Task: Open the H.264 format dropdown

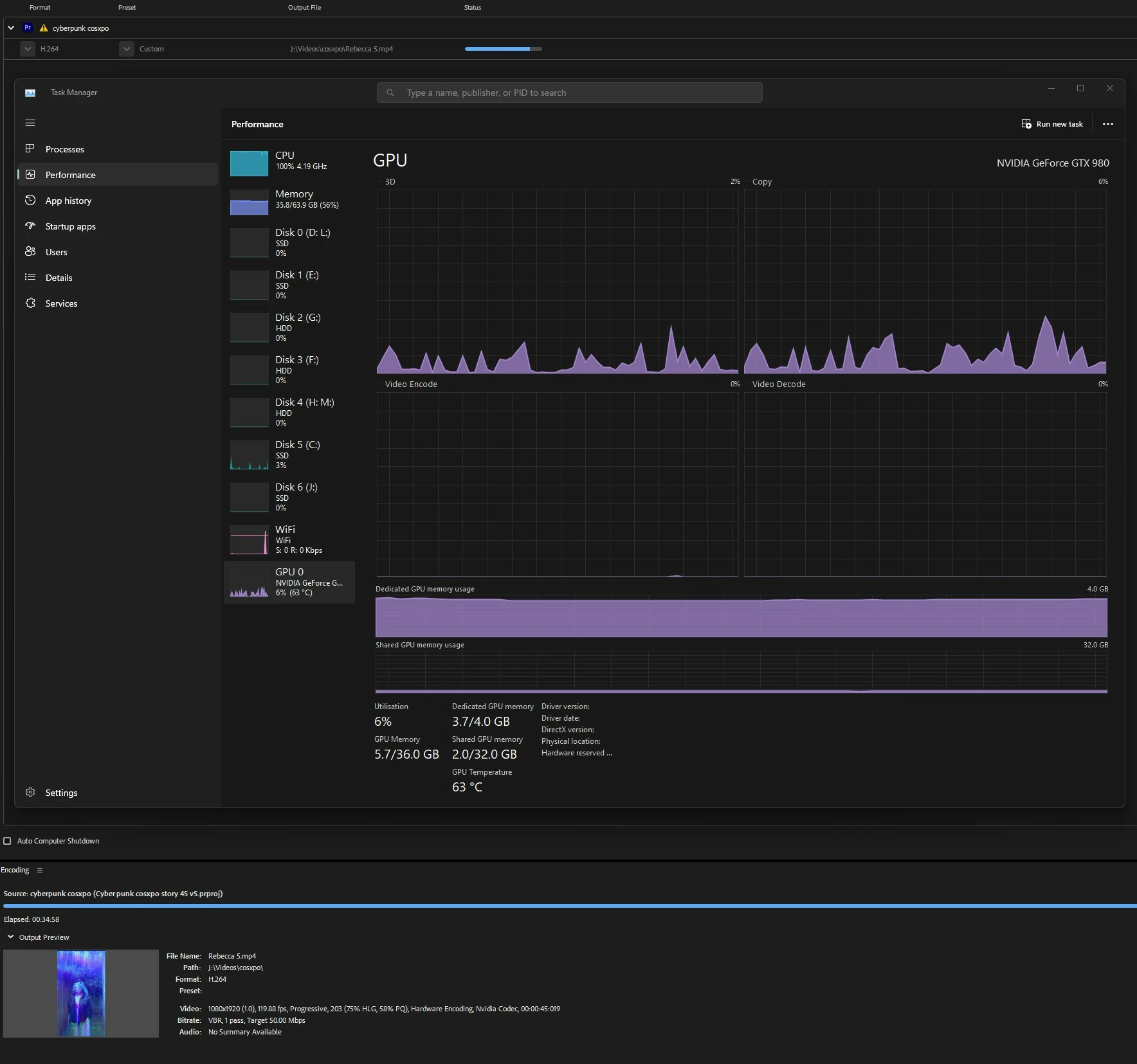Action: pos(28,49)
